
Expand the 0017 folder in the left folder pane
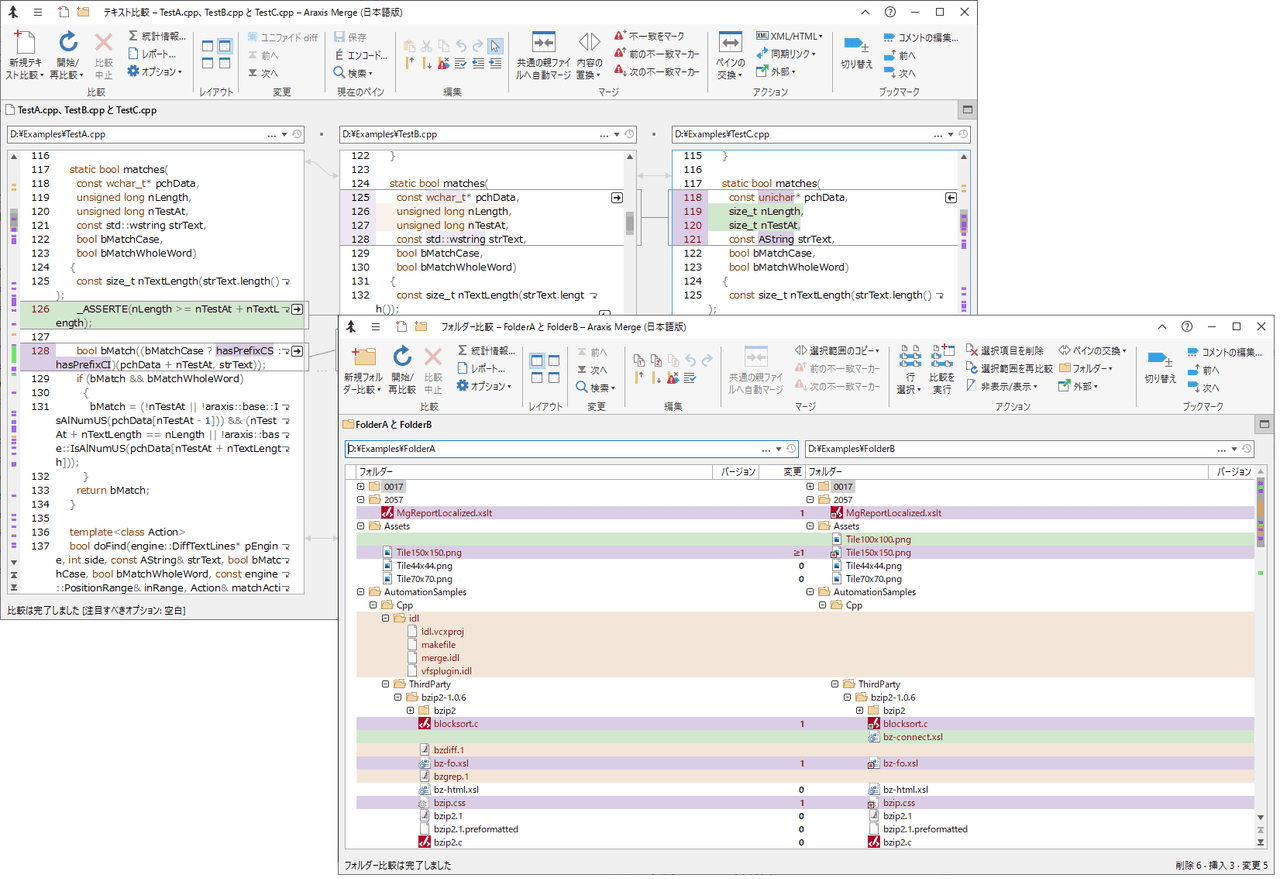(x=362, y=486)
